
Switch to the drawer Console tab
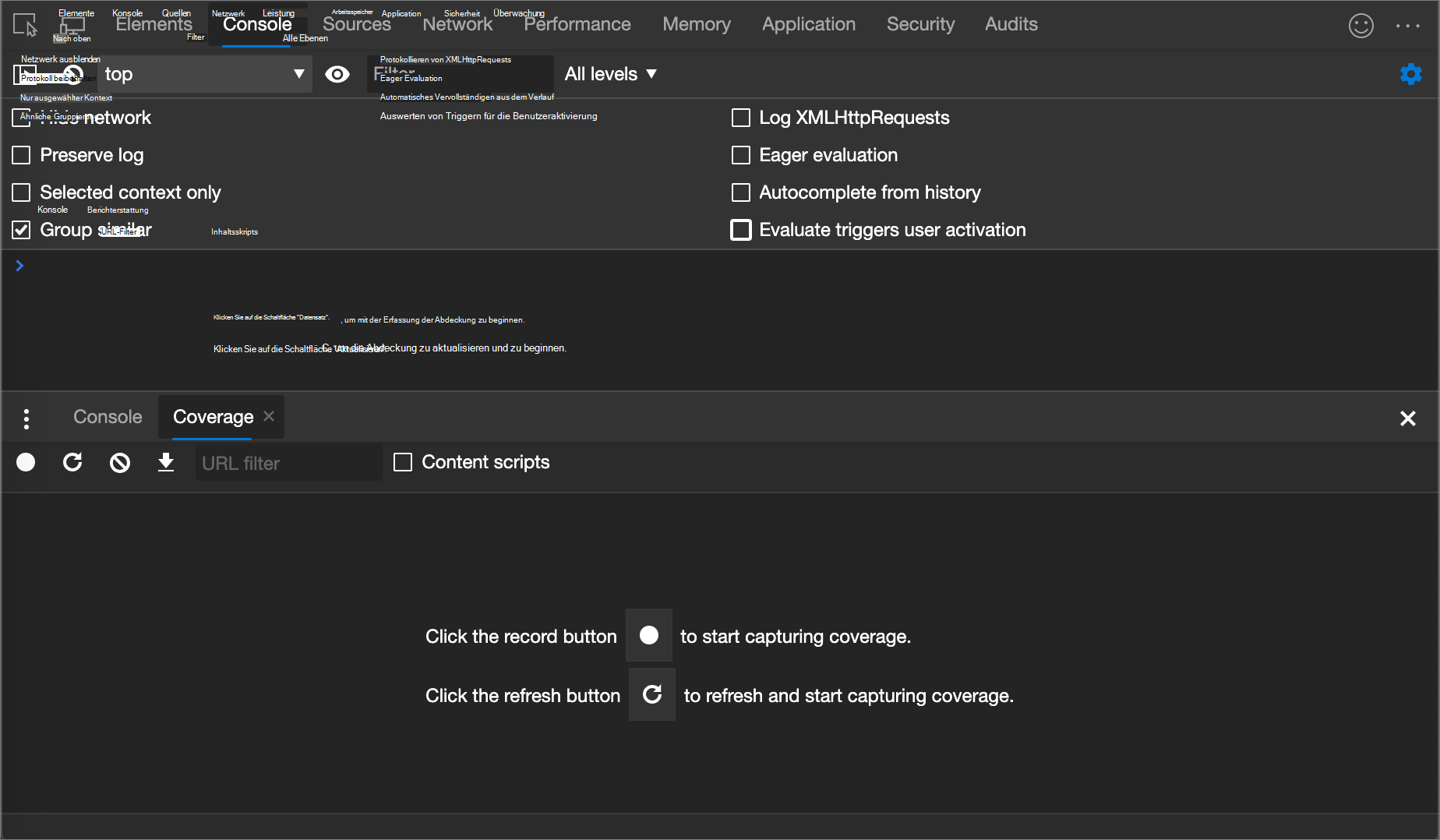(x=108, y=417)
